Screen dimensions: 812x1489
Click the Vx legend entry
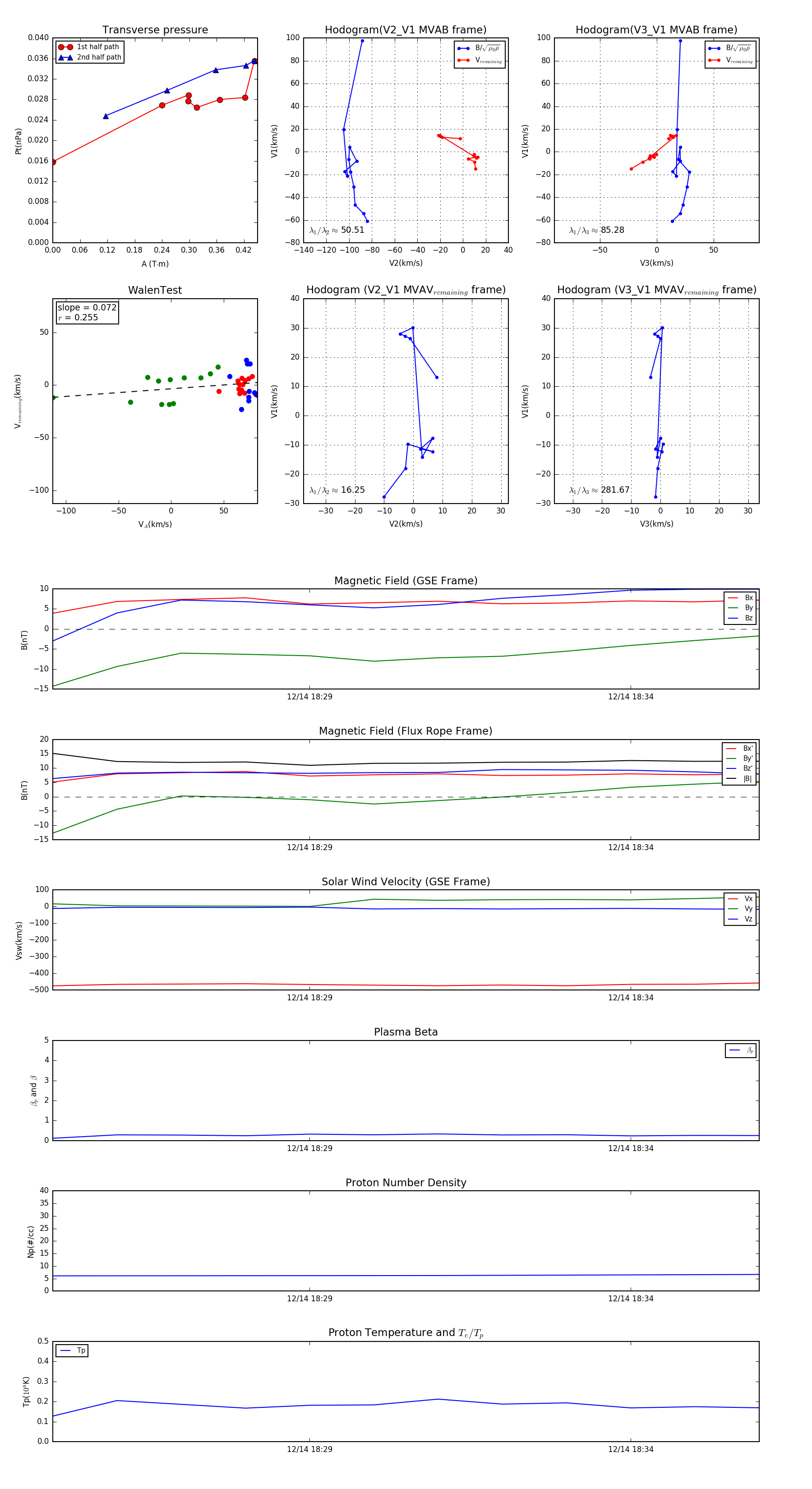pos(740,899)
